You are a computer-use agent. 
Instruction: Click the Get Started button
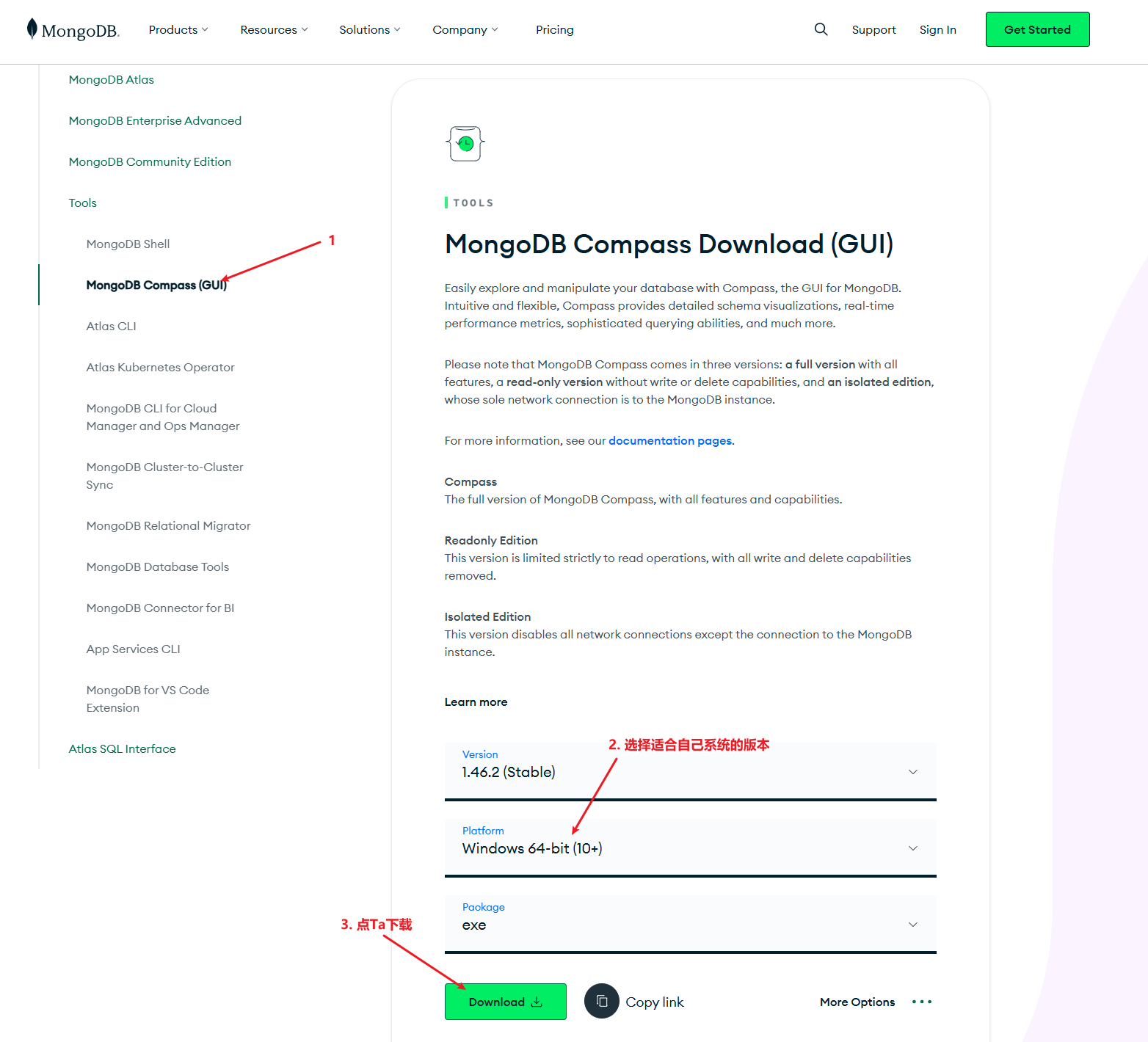1037,29
